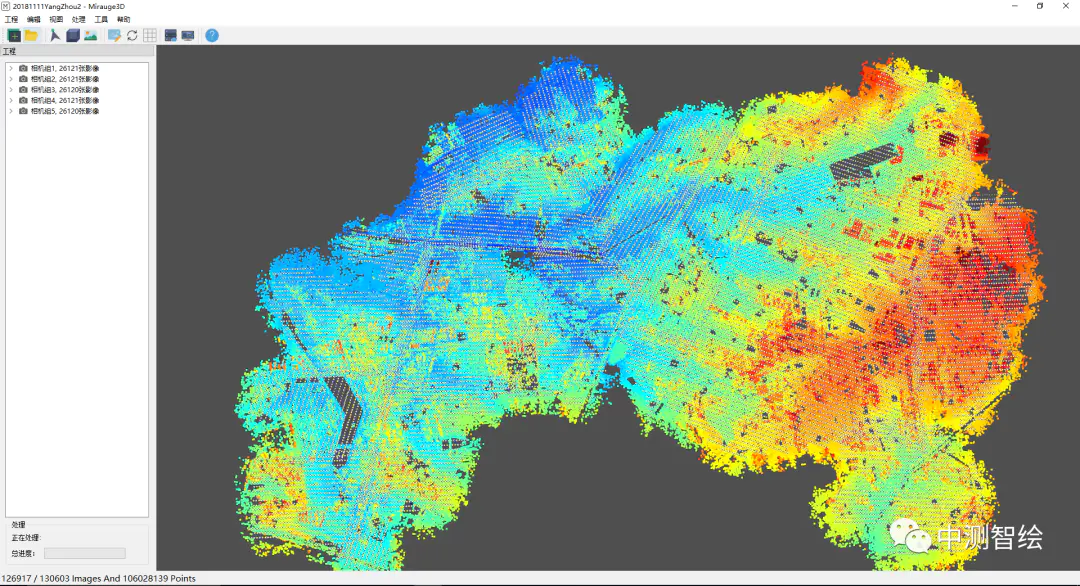This screenshot has width=1080, height=586.
Task: Click the server stack icon in toolbar
Action: 171,35
